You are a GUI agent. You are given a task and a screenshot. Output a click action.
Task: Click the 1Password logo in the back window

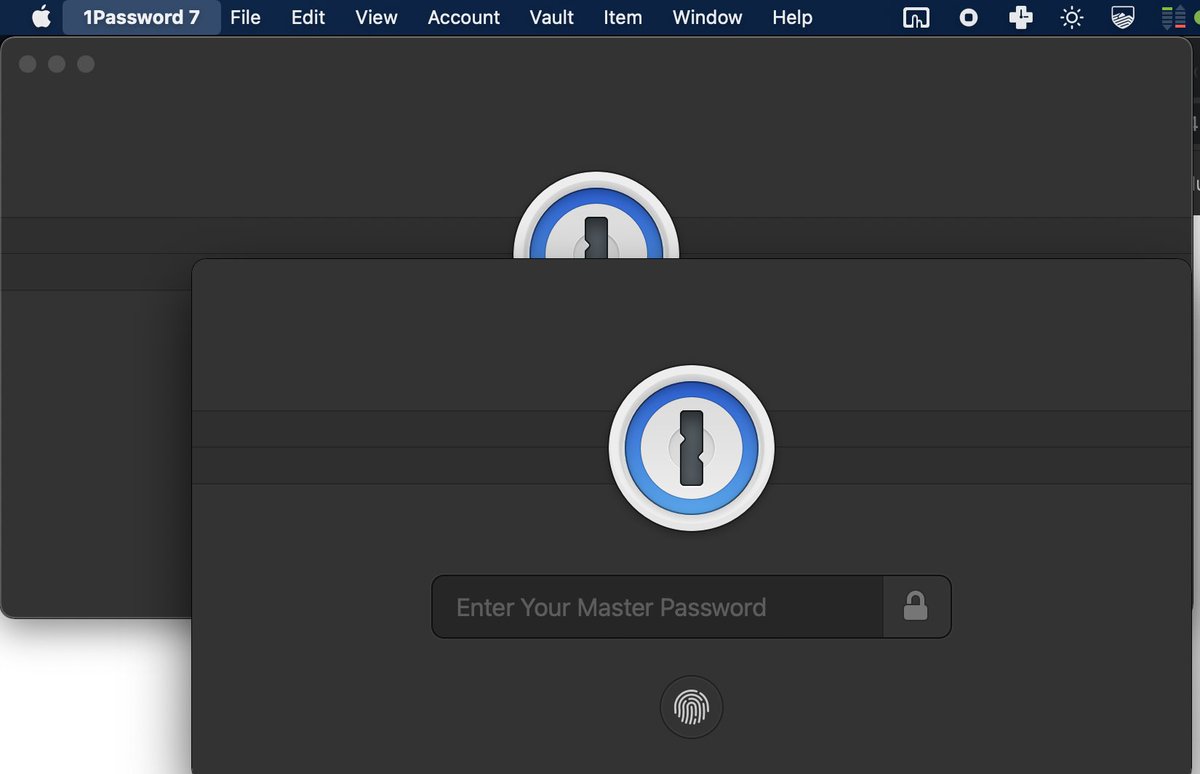click(596, 215)
